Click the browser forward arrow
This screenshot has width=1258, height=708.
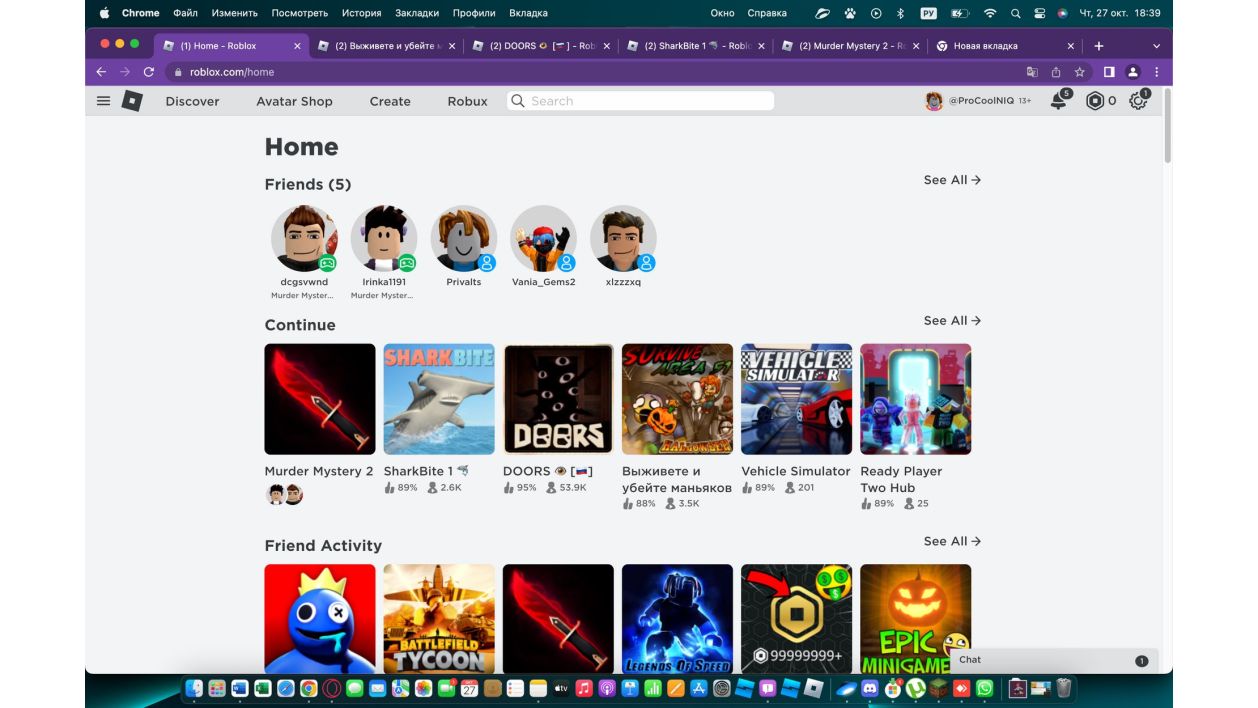click(125, 72)
